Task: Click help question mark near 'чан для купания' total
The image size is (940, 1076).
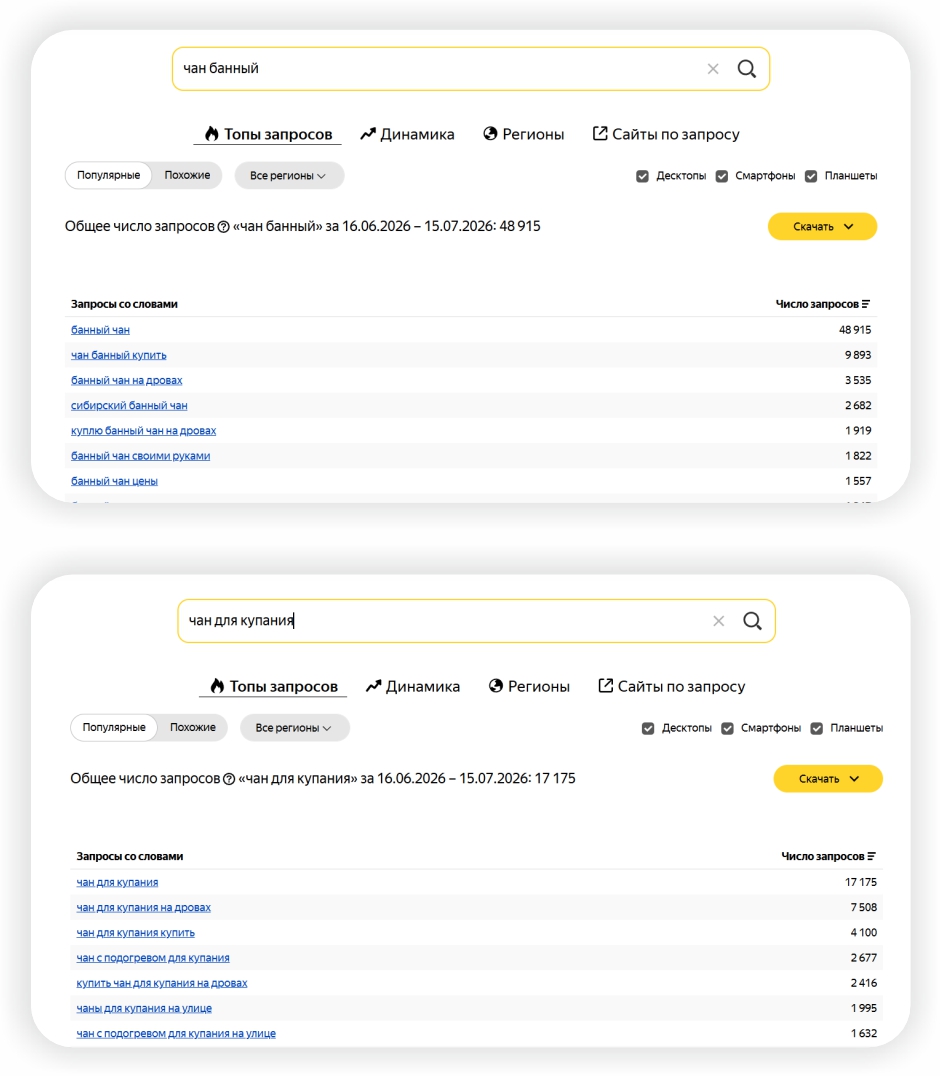Action: click(x=228, y=779)
